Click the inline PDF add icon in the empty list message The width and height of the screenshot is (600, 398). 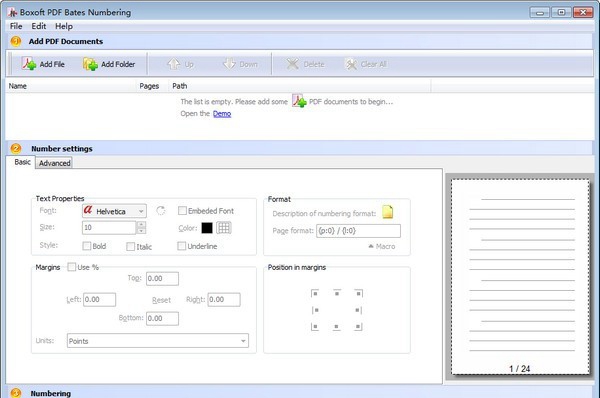pos(299,101)
